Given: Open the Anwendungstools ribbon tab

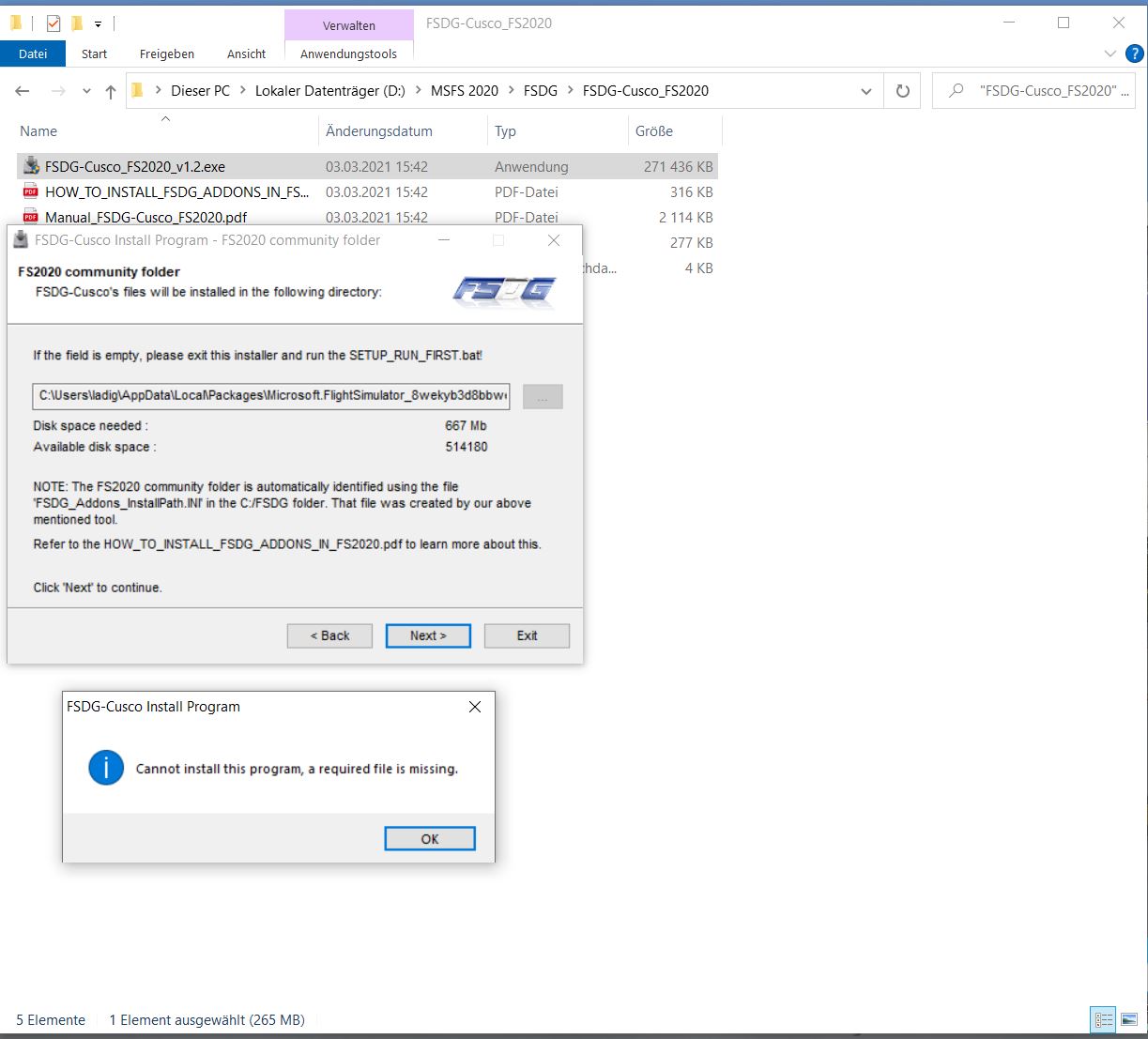Looking at the screenshot, I should [x=348, y=53].
